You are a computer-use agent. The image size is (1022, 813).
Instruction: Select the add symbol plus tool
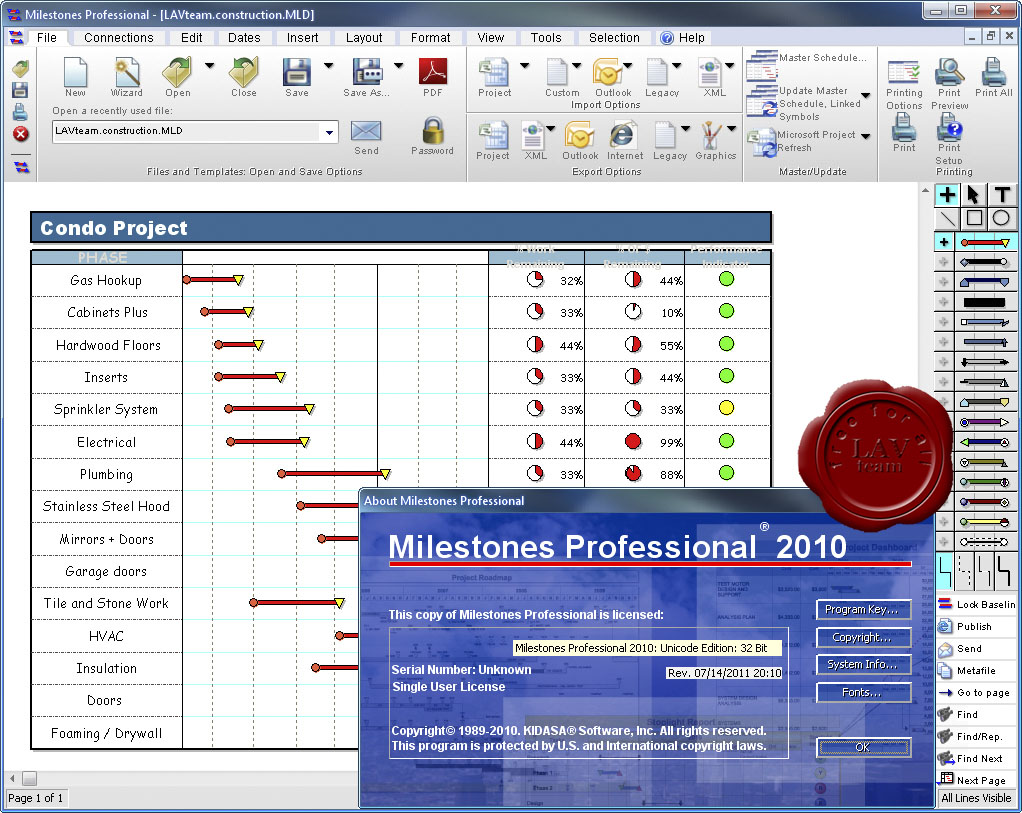[947, 195]
